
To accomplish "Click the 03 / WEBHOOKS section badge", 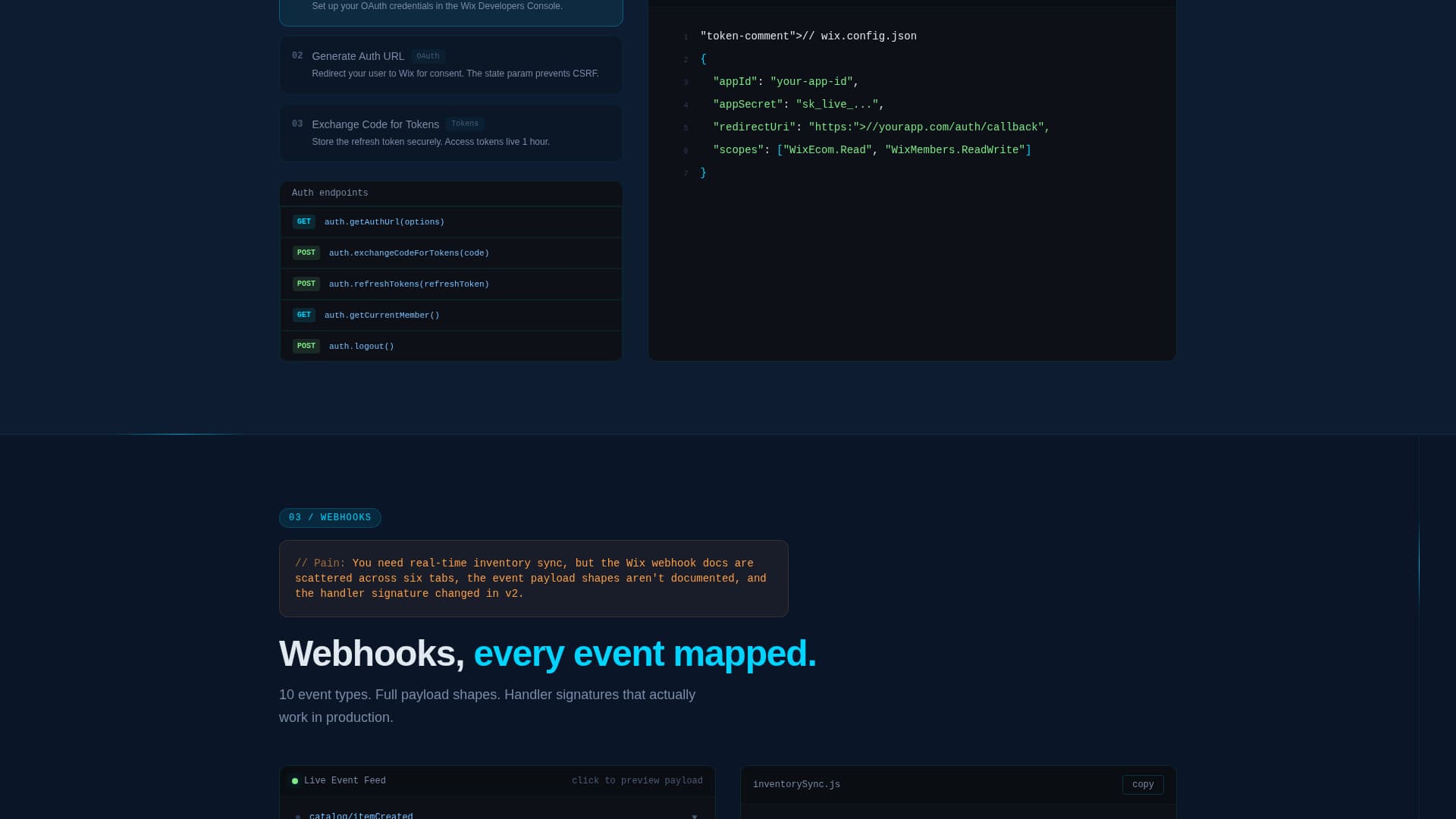I will (x=330, y=518).
